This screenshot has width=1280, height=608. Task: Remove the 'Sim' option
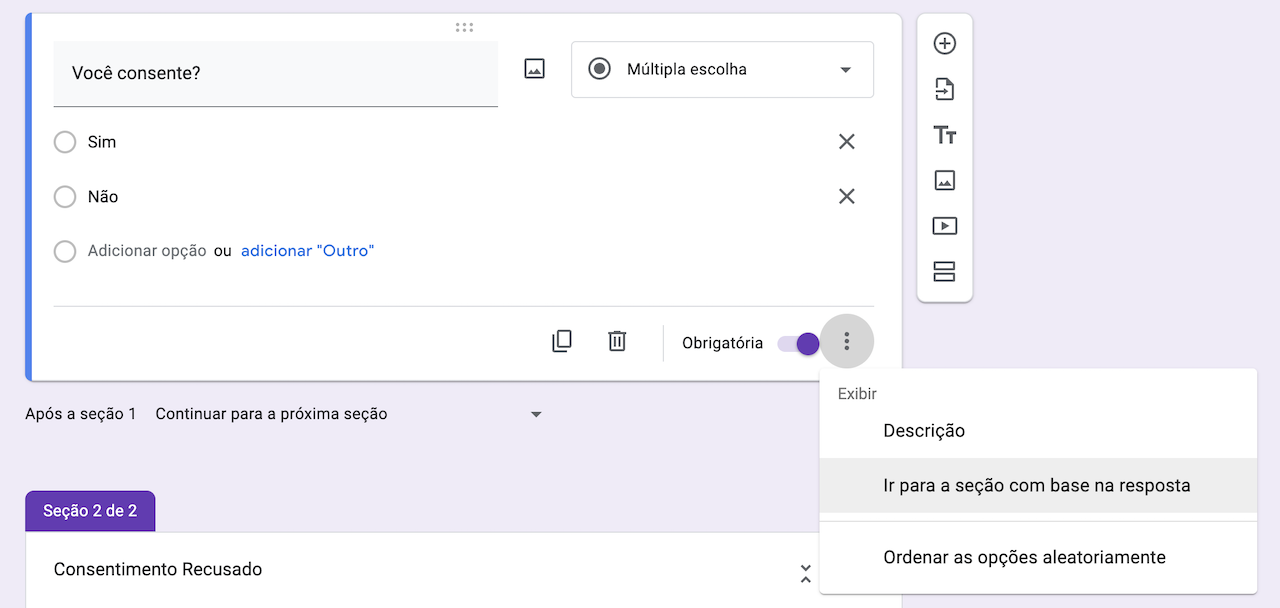[846, 142]
